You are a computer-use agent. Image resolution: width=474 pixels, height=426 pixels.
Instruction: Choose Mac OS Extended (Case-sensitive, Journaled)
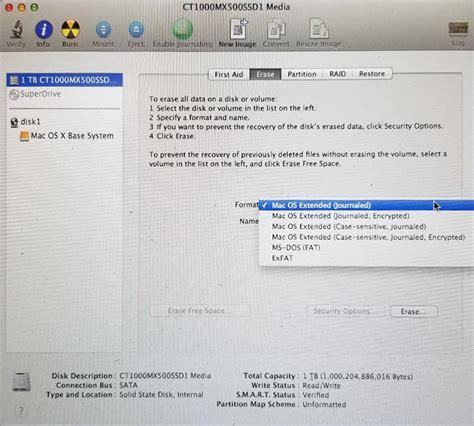pos(367,227)
